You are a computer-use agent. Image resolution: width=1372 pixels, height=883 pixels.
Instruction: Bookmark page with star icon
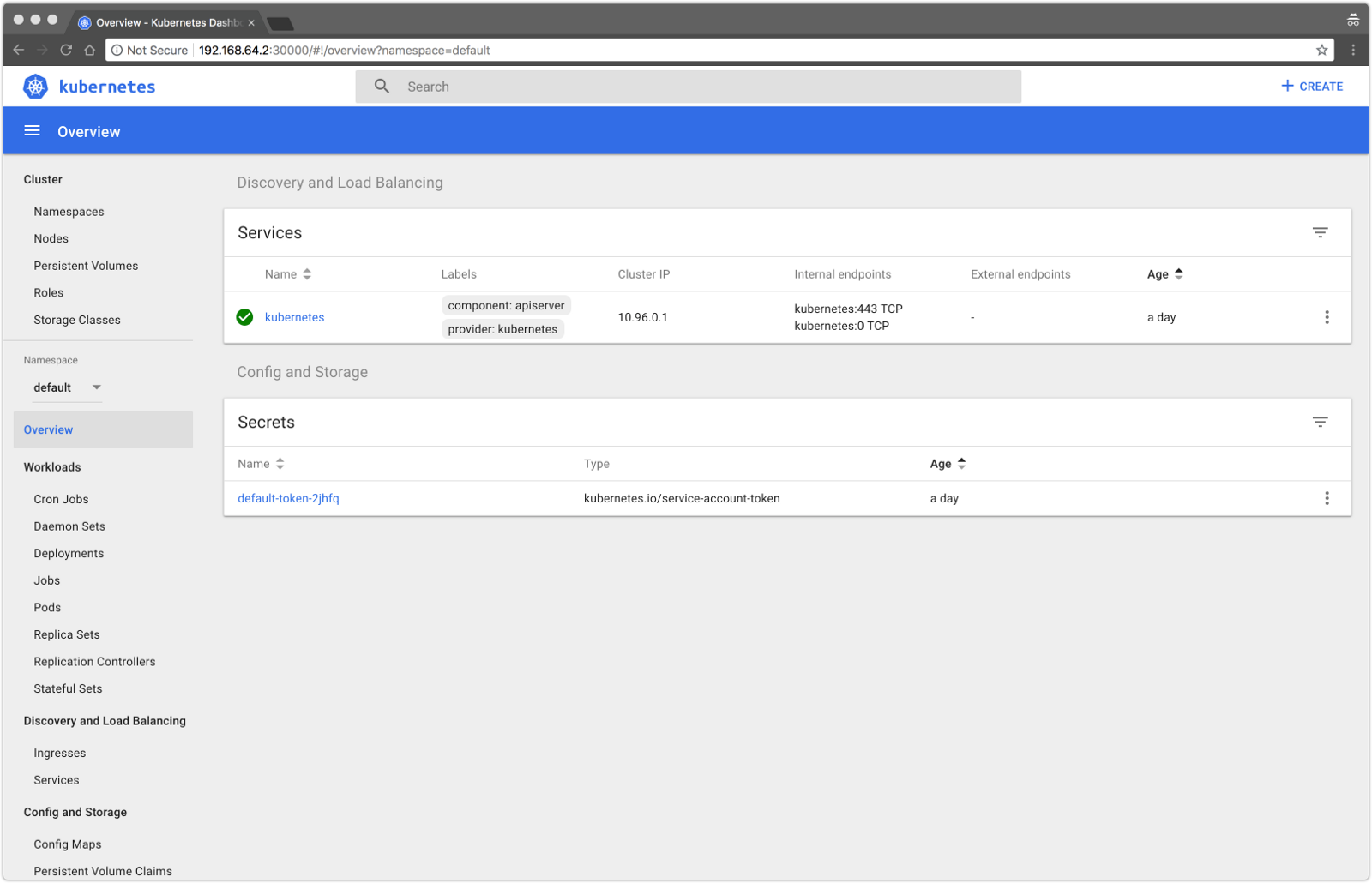click(1321, 51)
